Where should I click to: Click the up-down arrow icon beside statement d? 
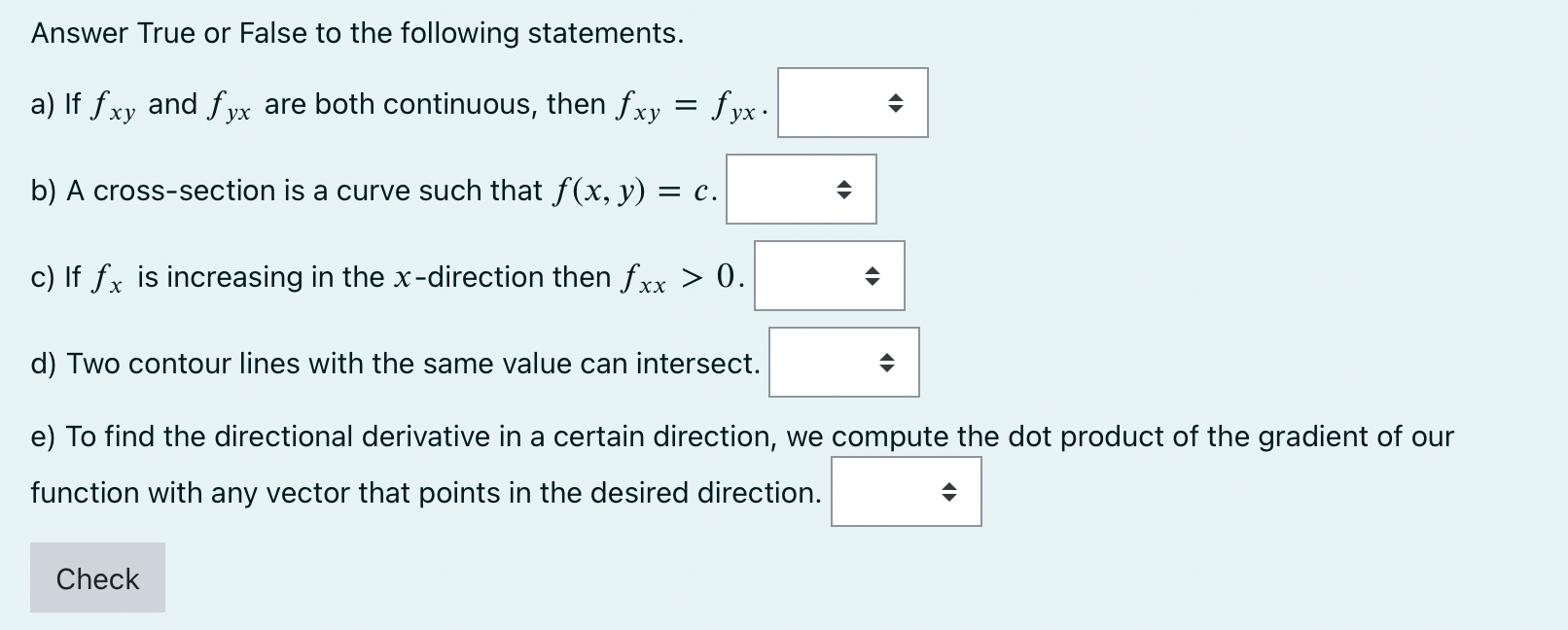(x=885, y=362)
